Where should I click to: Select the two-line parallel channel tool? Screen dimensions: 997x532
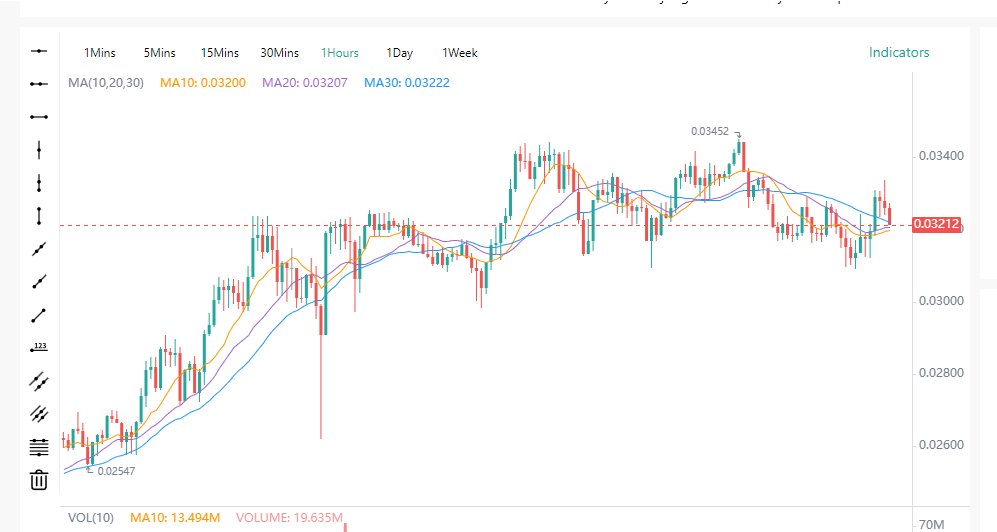[39, 381]
